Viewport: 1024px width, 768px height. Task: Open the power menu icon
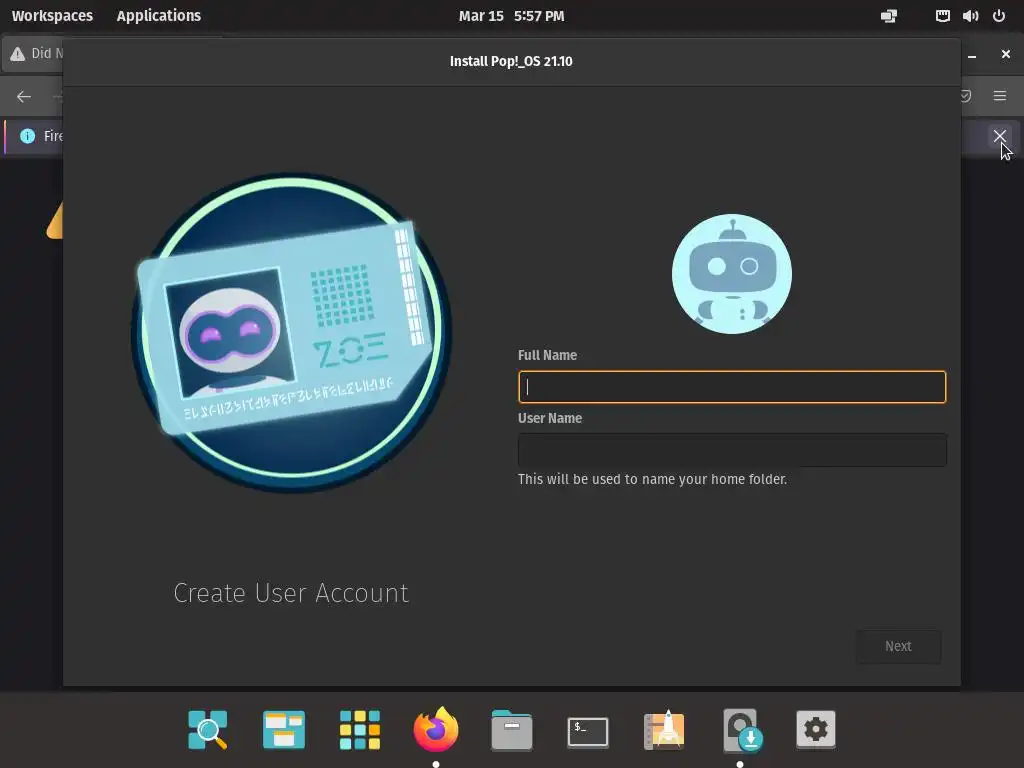[999, 16]
